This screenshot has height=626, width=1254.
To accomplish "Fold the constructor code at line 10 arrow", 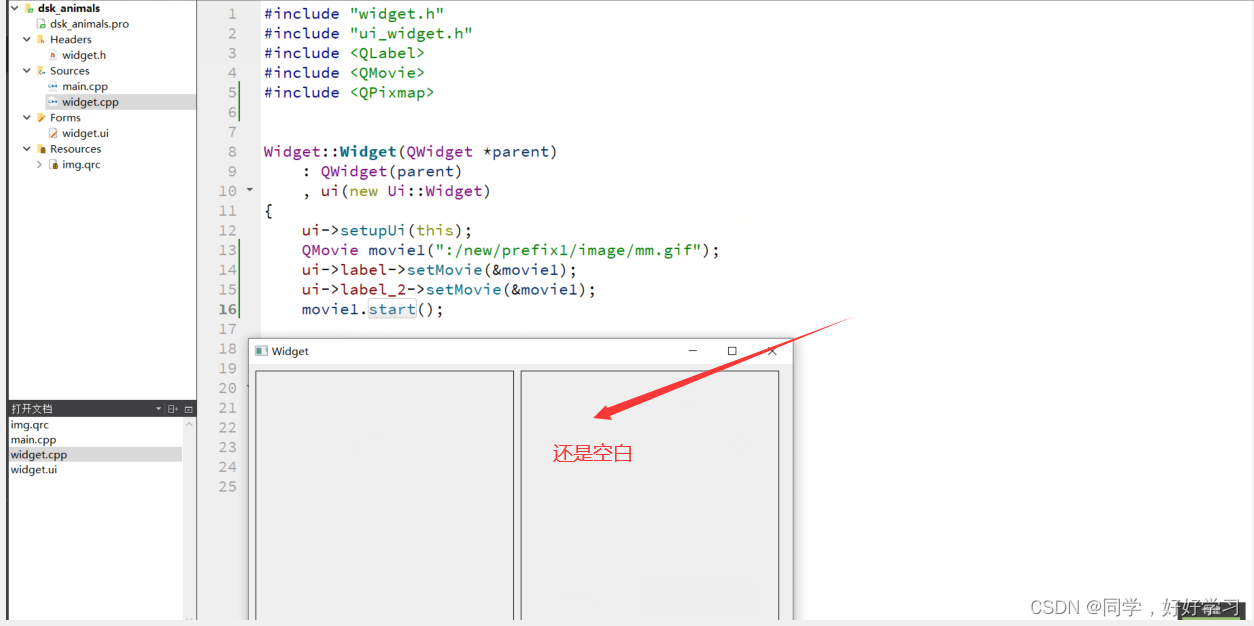I will tap(250, 190).
